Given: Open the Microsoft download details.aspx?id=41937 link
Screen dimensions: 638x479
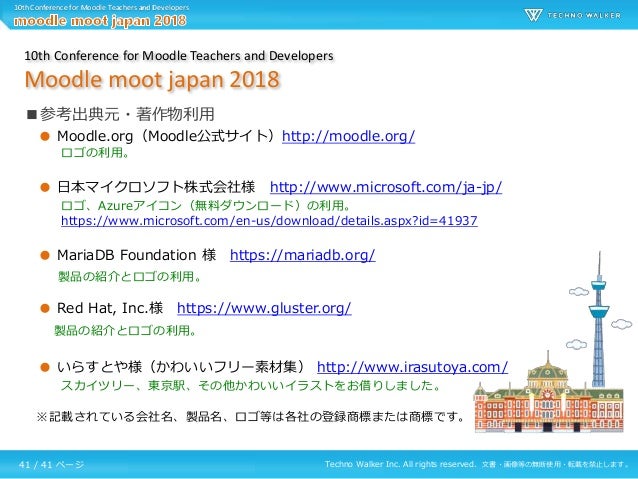Looking at the screenshot, I should (269, 221).
